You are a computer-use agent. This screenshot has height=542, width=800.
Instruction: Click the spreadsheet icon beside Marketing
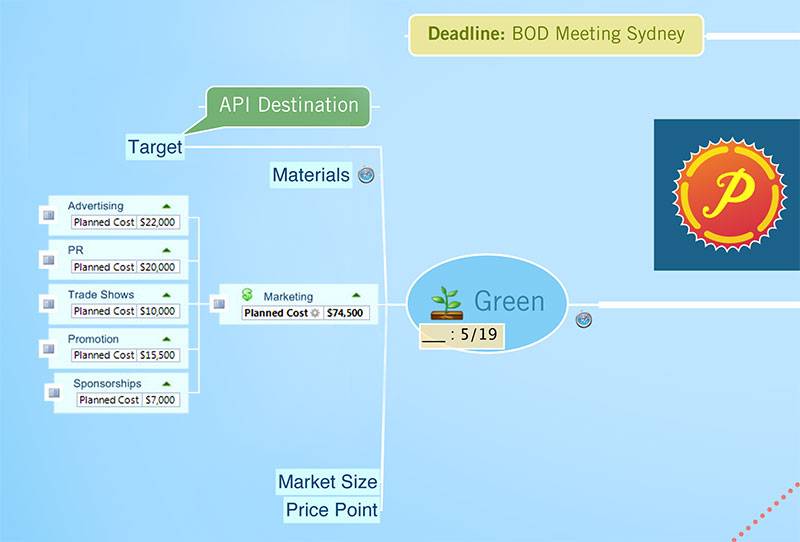coord(219,304)
